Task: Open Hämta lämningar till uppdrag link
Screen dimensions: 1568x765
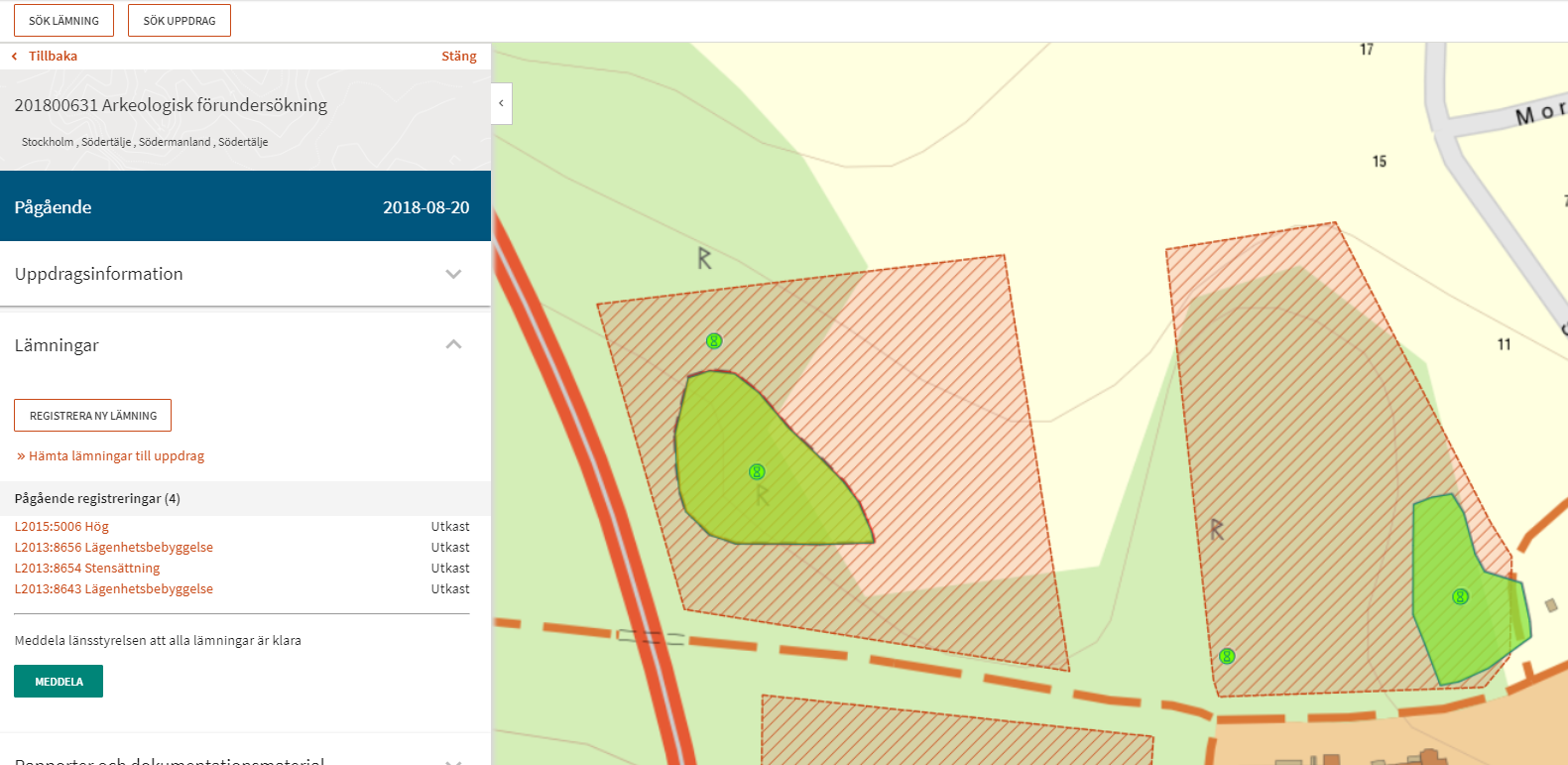Action: [110, 455]
